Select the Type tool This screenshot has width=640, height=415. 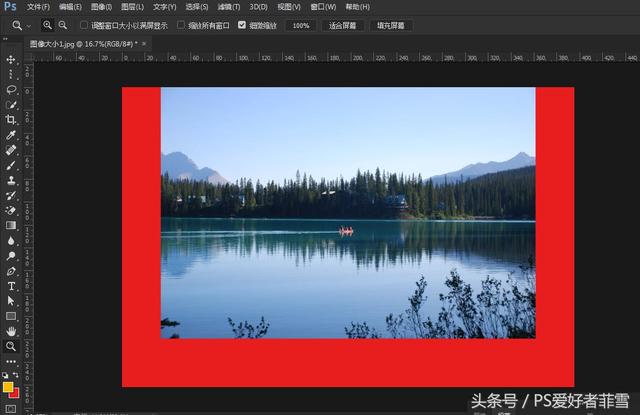coord(11,286)
